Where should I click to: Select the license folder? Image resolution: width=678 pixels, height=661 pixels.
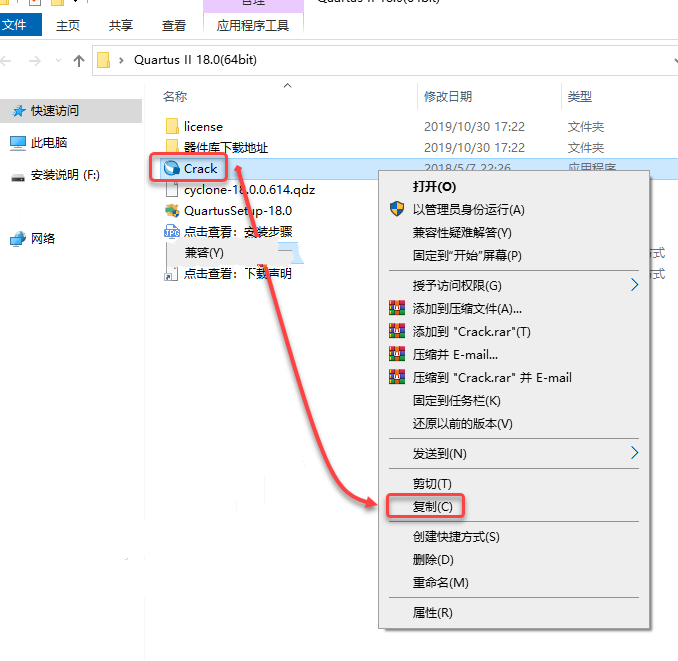point(203,127)
